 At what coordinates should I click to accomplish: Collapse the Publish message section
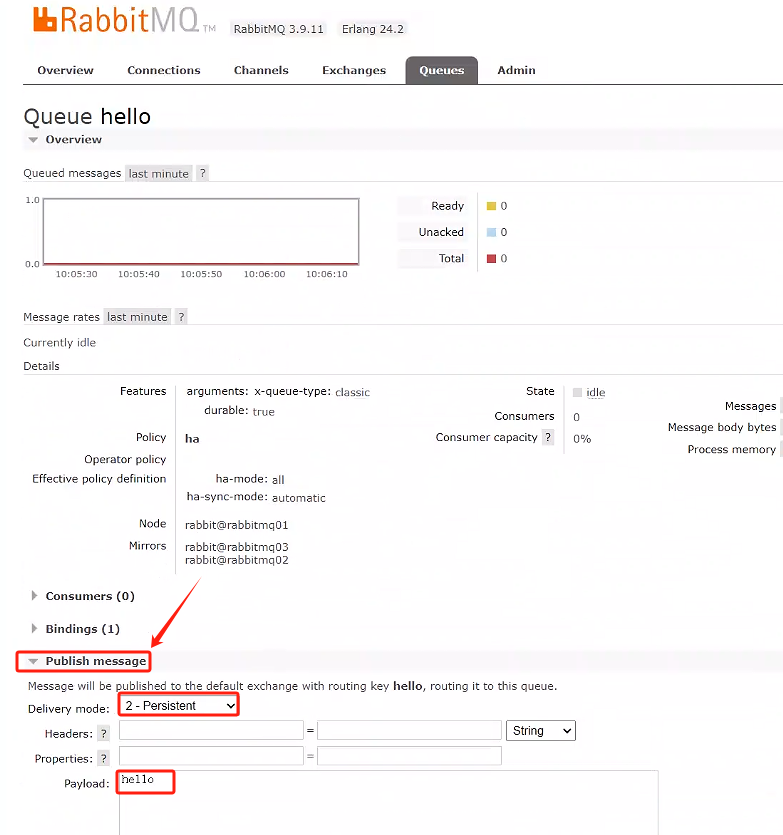(x=87, y=661)
